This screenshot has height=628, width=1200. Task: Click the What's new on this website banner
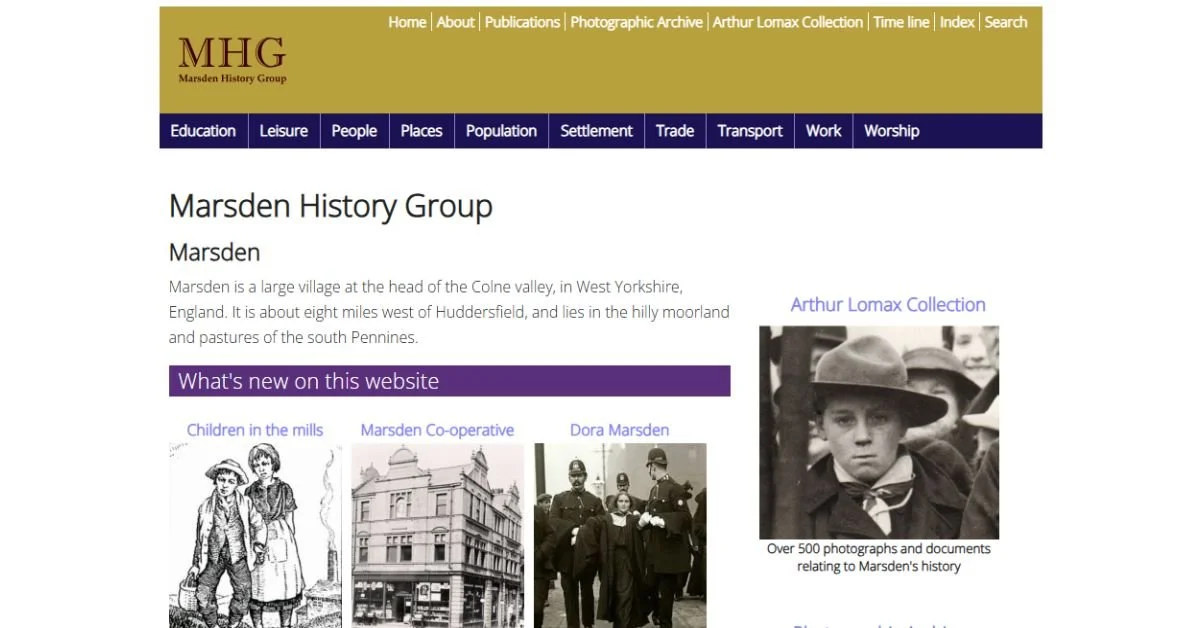point(449,381)
